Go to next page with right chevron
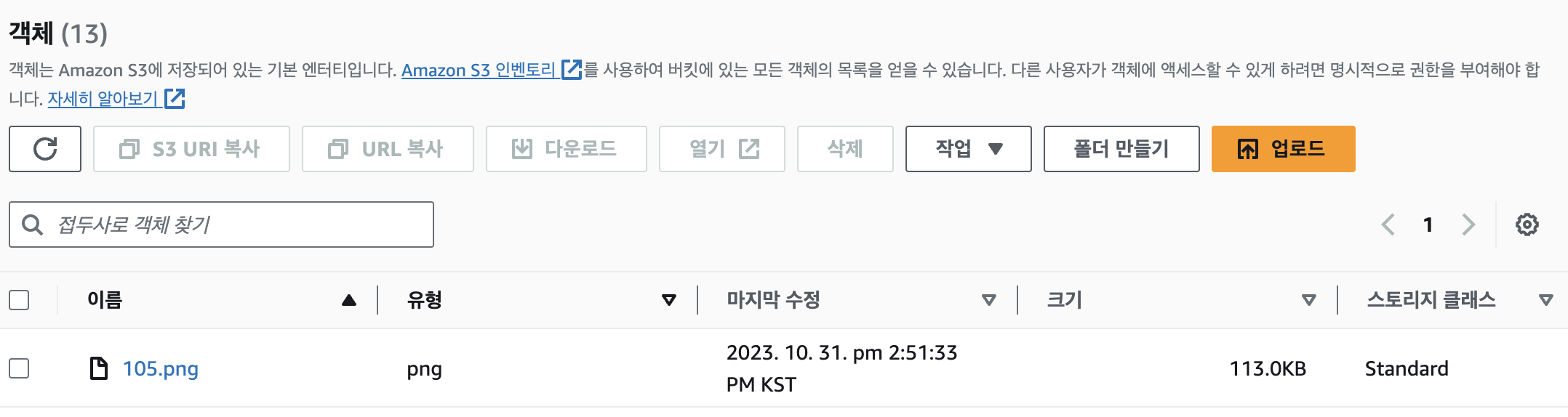Viewport: 1568px width, 417px height. [x=1468, y=224]
